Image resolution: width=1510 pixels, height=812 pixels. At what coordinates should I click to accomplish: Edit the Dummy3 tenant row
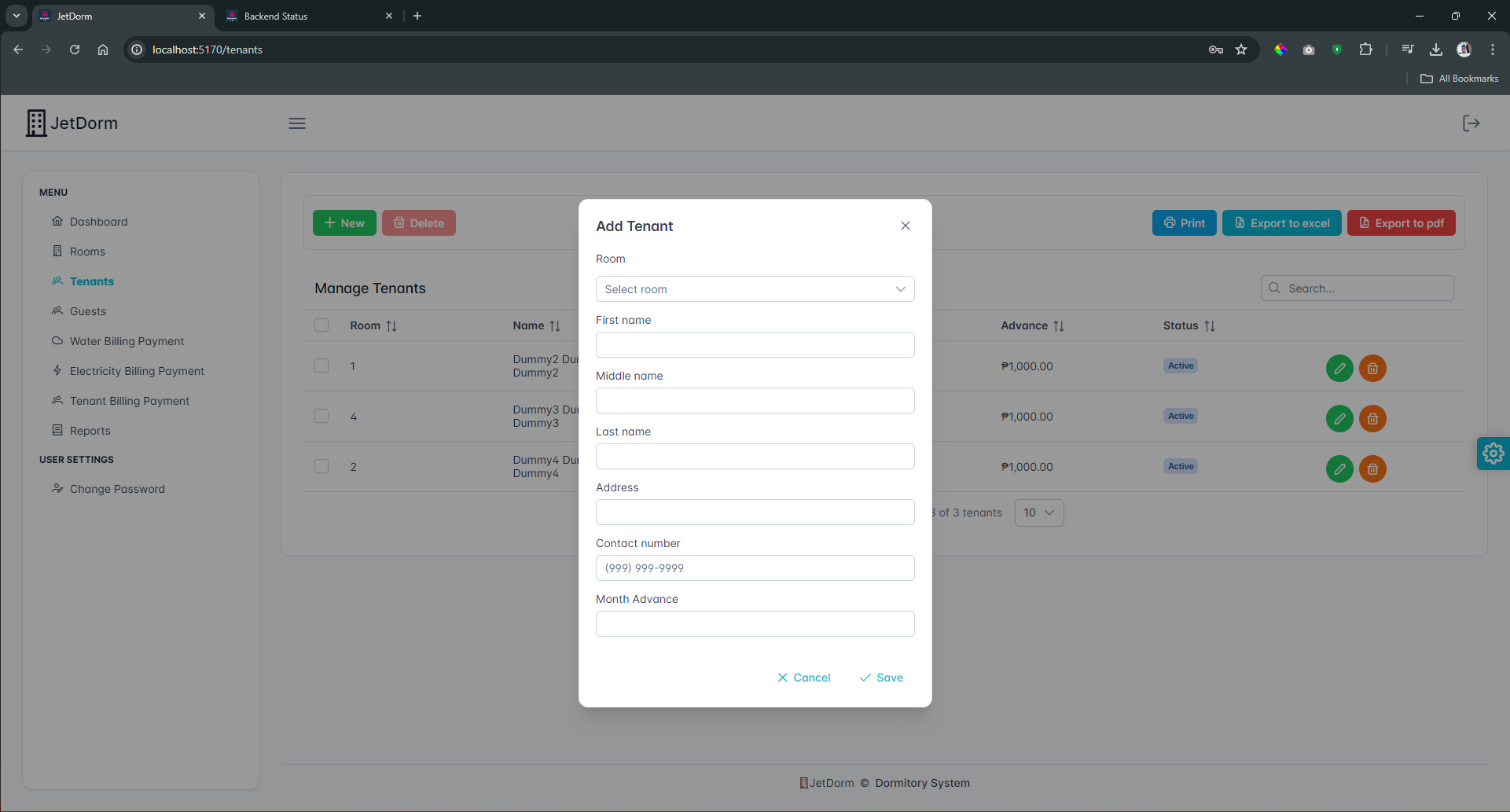pyautogui.click(x=1339, y=418)
